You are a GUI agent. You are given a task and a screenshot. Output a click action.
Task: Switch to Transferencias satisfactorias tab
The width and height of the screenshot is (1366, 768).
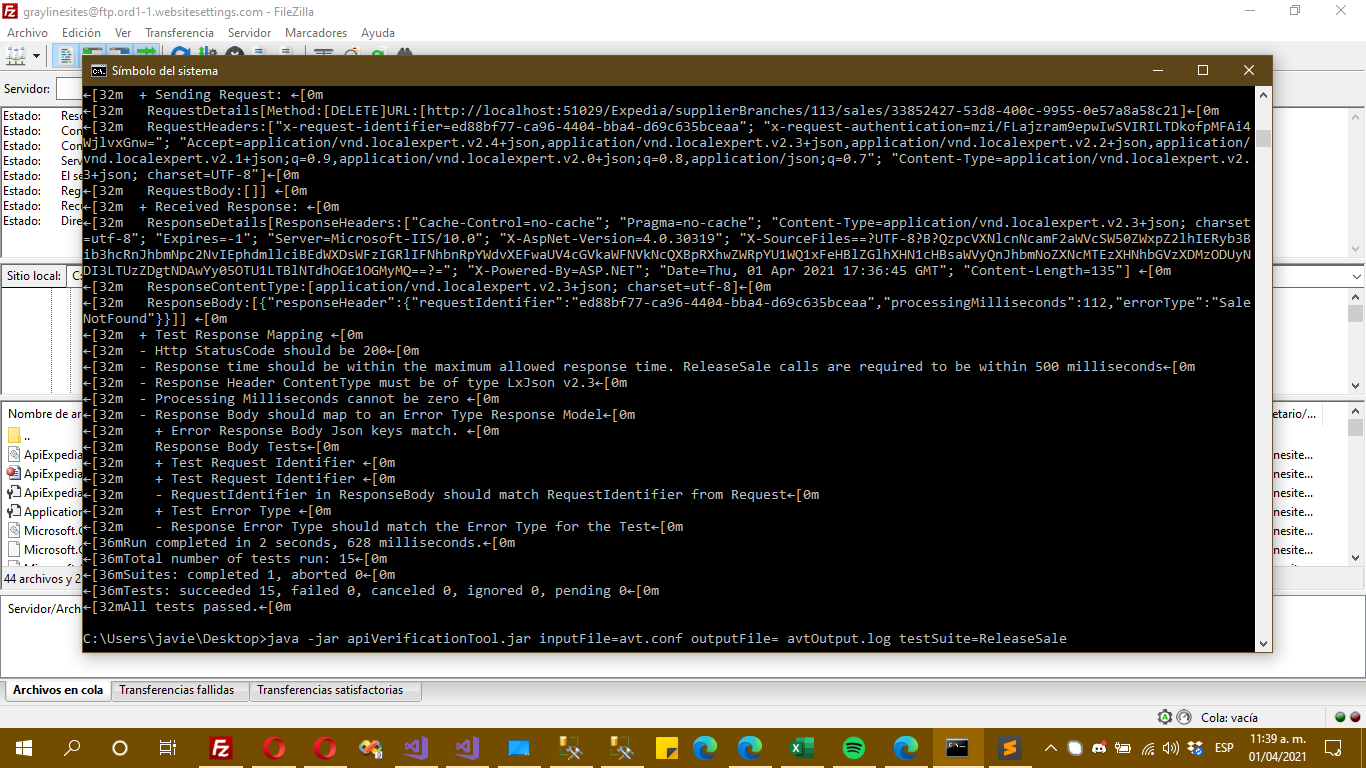(x=330, y=690)
